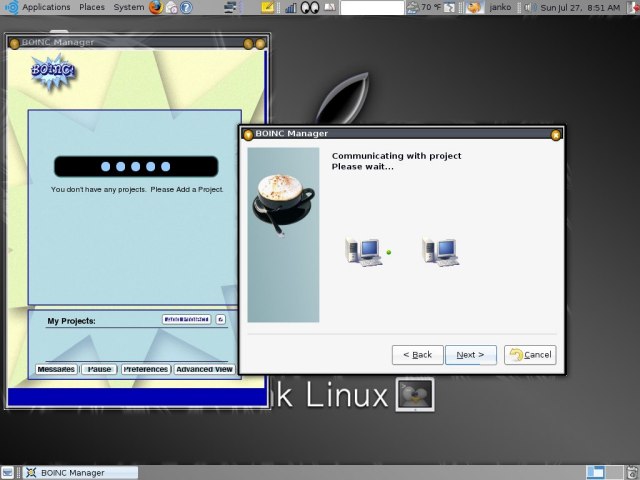Select BOINC Manager in the bottom taskbar

click(x=80, y=473)
